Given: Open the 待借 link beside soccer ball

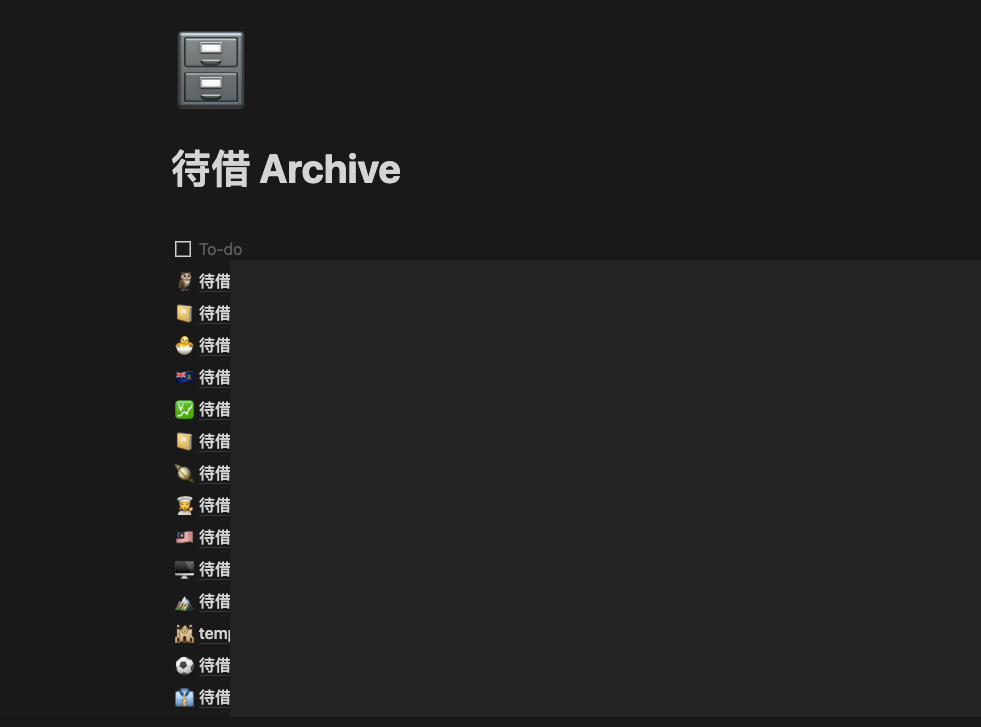Looking at the screenshot, I should pos(215,665).
